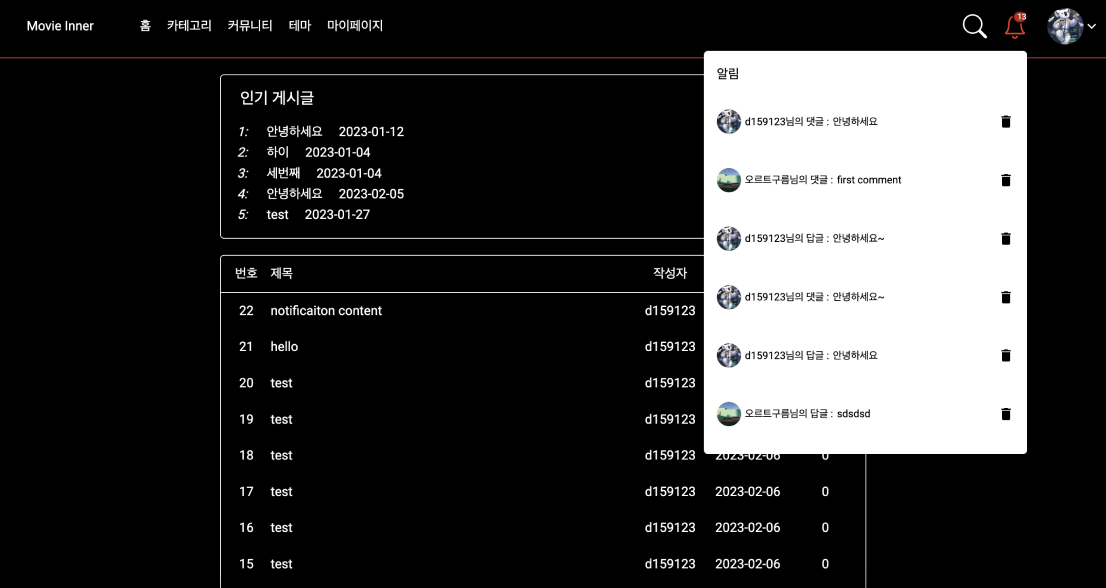This screenshot has width=1106, height=588.
Task: Delete the 댓글 안녕하세요~ notification
Action: click(1006, 298)
